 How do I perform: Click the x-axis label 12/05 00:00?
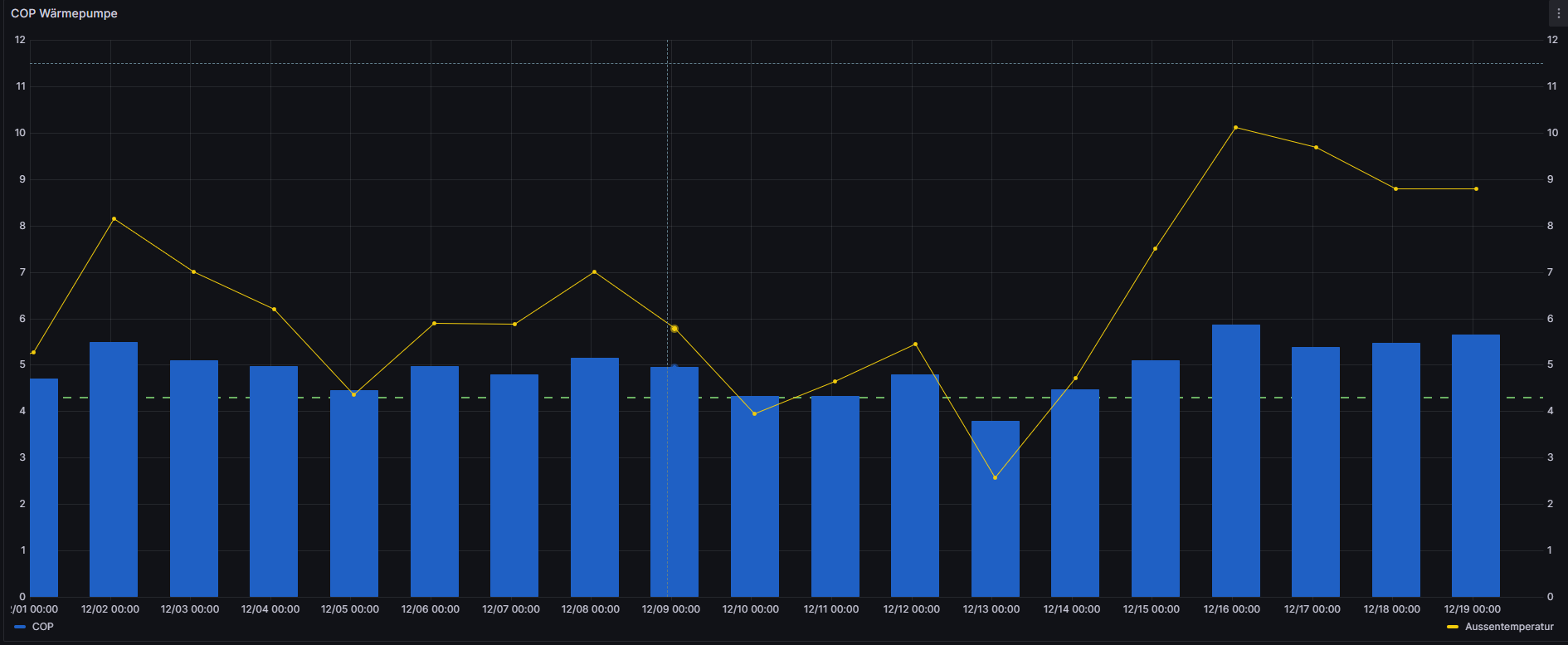350,609
